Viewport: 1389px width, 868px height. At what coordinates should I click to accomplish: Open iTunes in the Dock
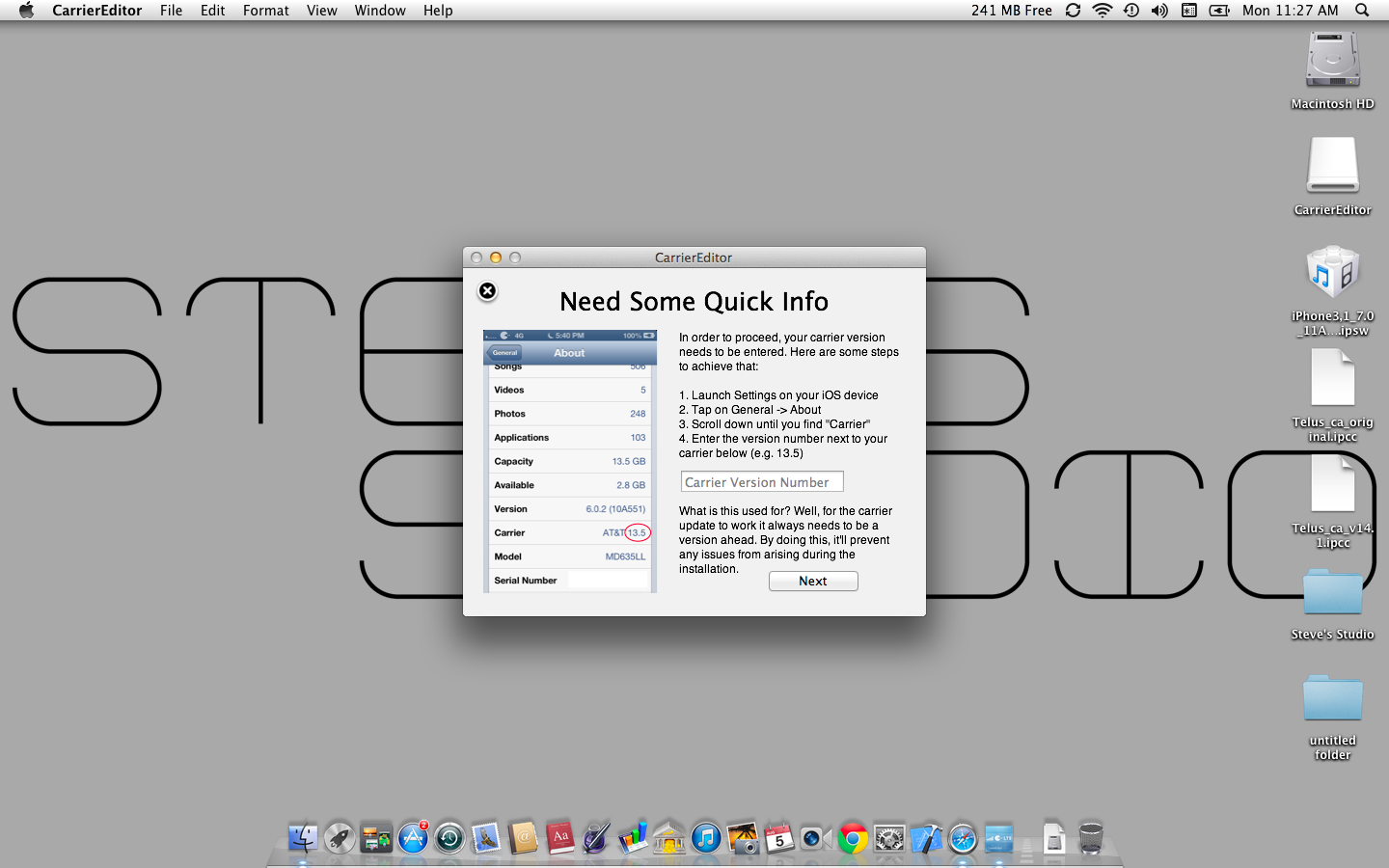[x=706, y=838]
